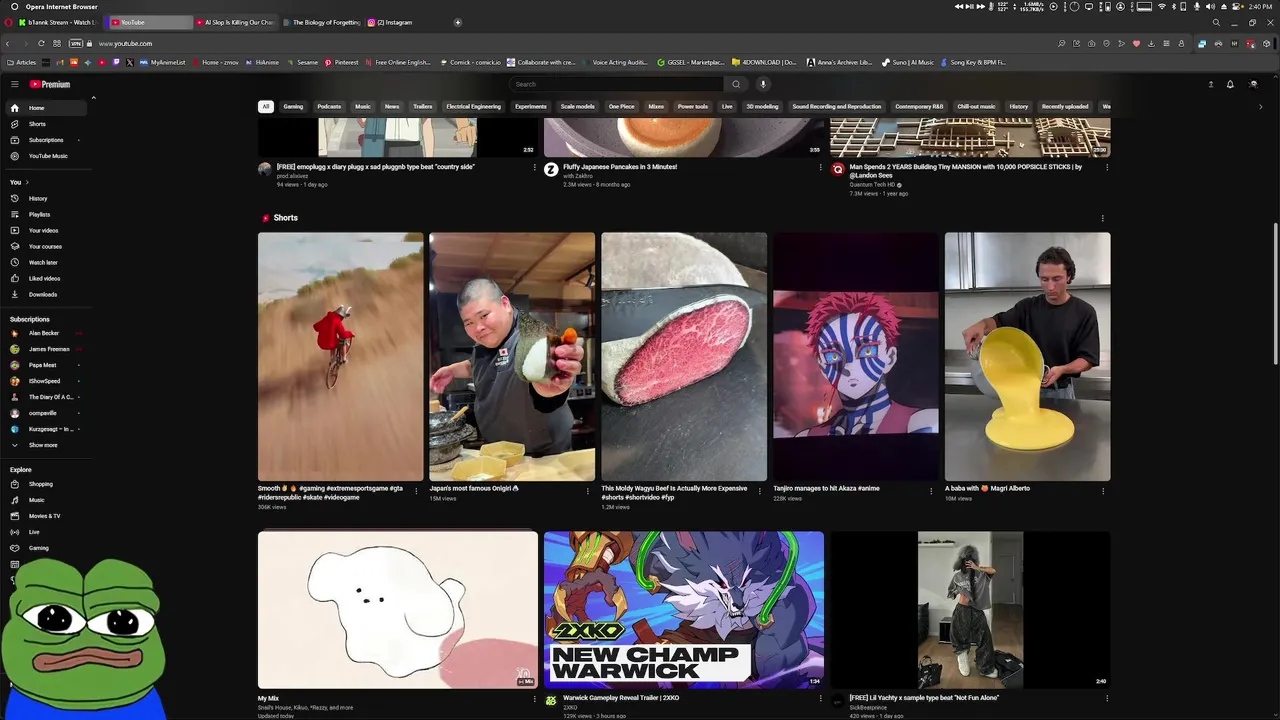The width and height of the screenshot is (1280, 720).
Task: Open Articles bookmarks folder
Action: tap(22, 62)
